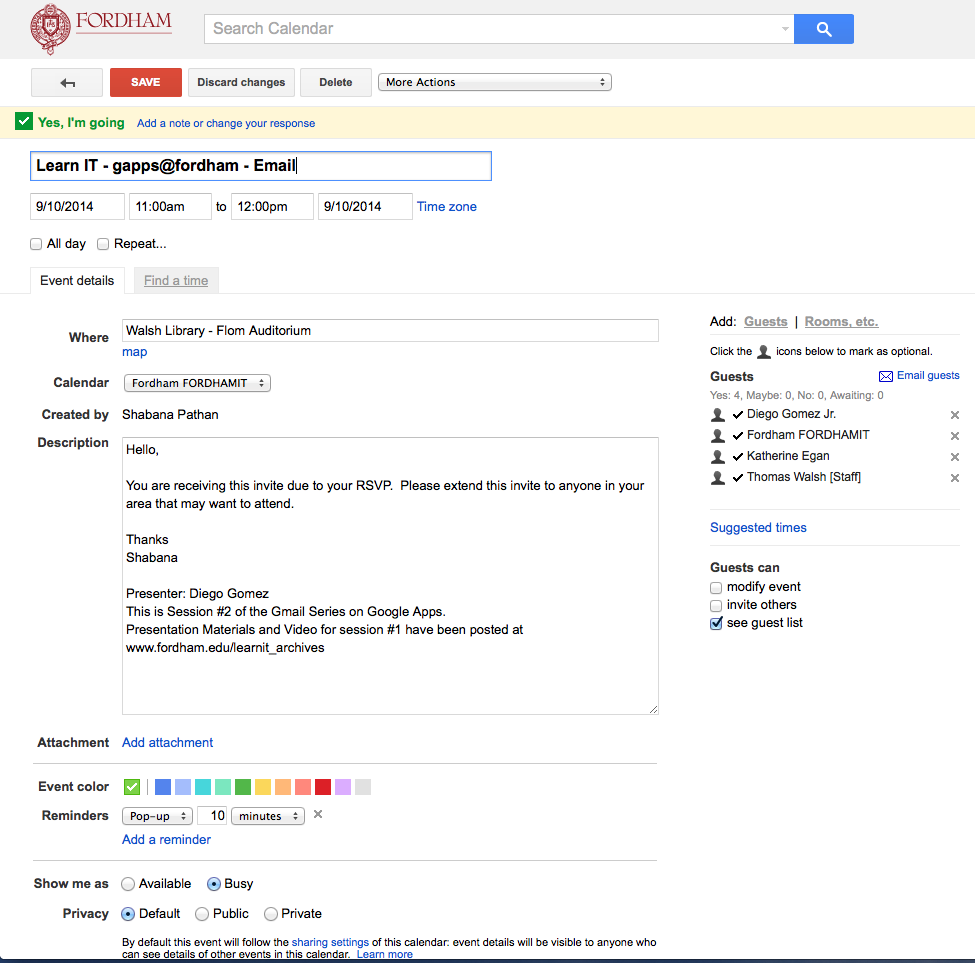Image resolution: width=975 pixels, height=963 pixels.
Task: Enable the Repeat checkbox
Action: click(103, 244)
